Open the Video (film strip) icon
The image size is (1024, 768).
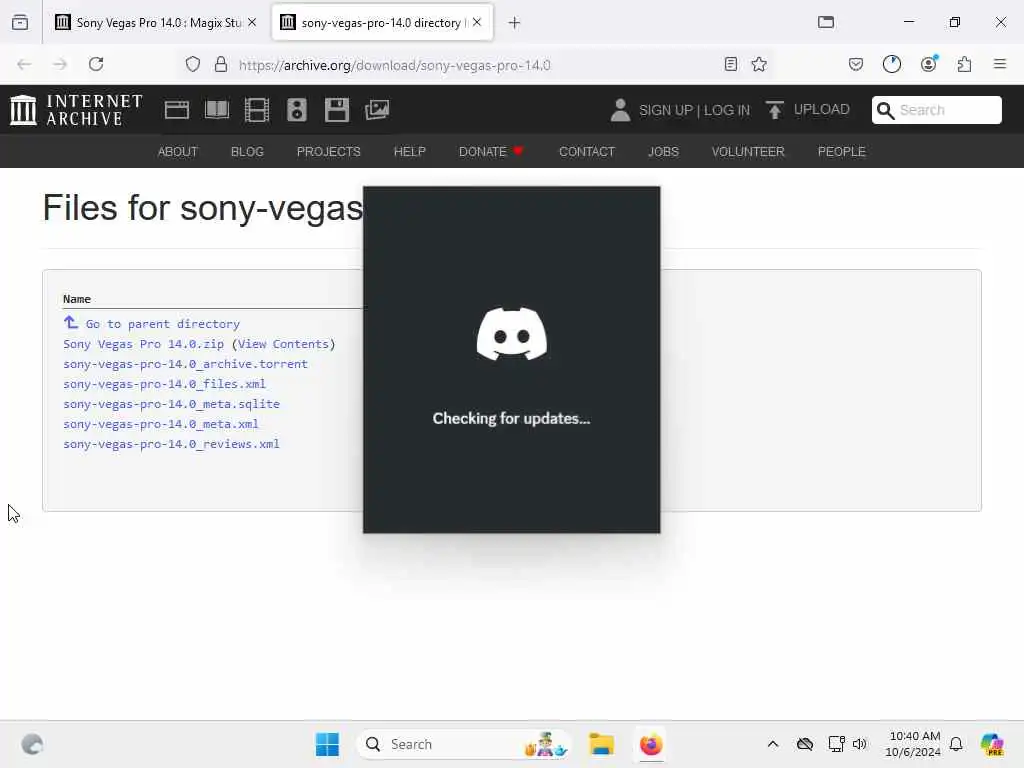point(257,110)
